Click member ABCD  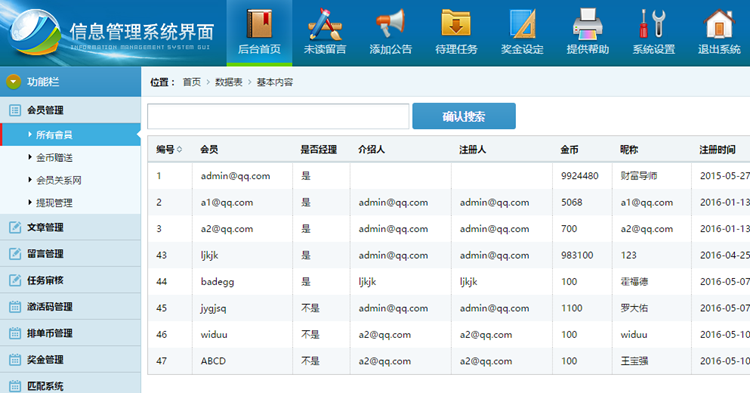(x=213, y=361)
